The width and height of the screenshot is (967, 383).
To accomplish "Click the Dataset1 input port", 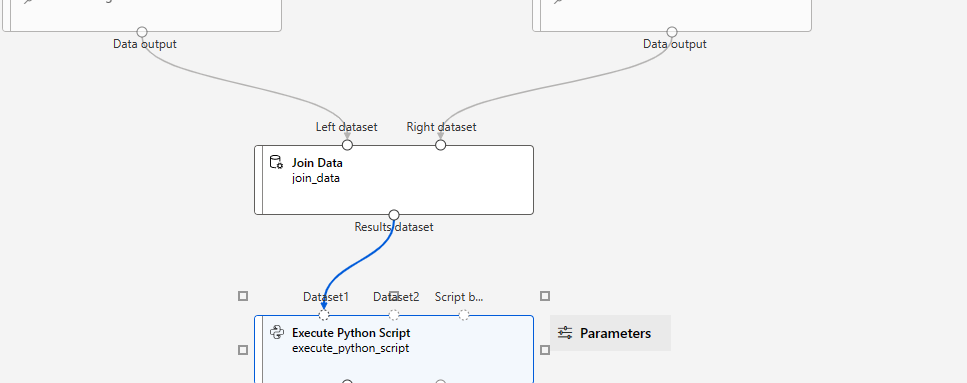I will click(324, 315).
